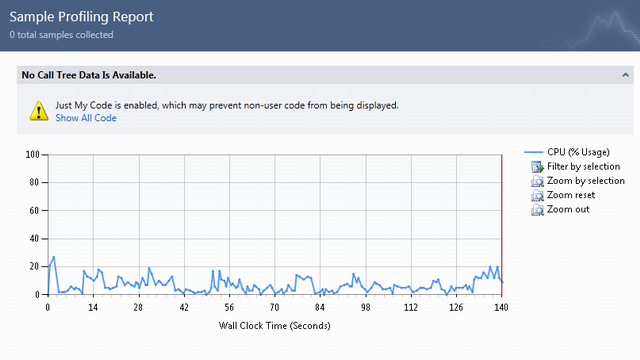Image resolution: width=640 pixels, height=360 pixels.
Task: Click the faded graph logo in header
Action: click(x=600, y=29)
